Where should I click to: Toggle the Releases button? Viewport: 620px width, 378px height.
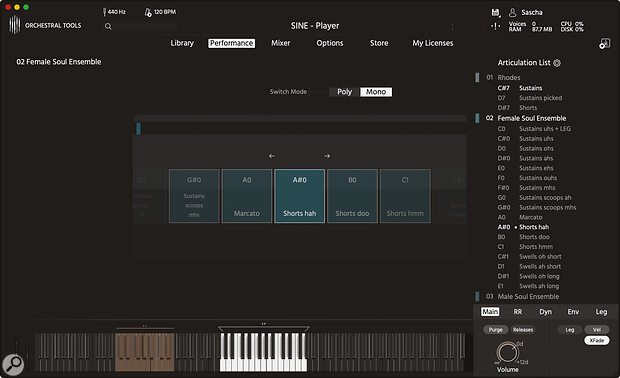523,330
